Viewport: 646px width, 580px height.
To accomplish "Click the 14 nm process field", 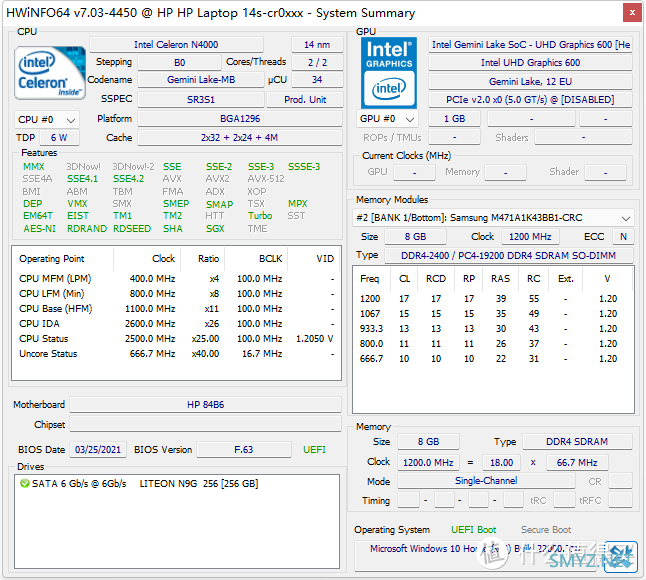I will pyautogui.click(x=317, y=44).
